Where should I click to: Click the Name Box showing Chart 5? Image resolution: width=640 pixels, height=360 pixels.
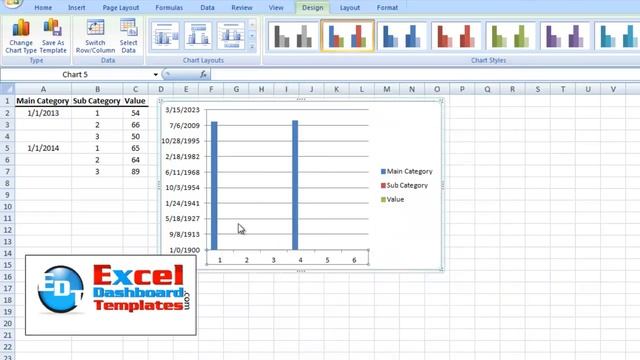click(76, 75)
